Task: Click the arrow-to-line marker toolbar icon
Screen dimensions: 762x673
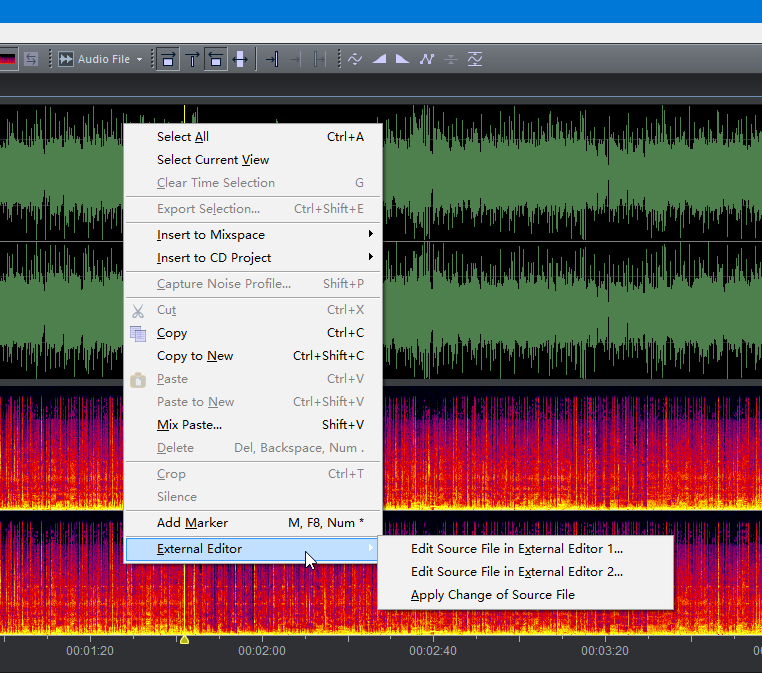Action: [271, 59]
